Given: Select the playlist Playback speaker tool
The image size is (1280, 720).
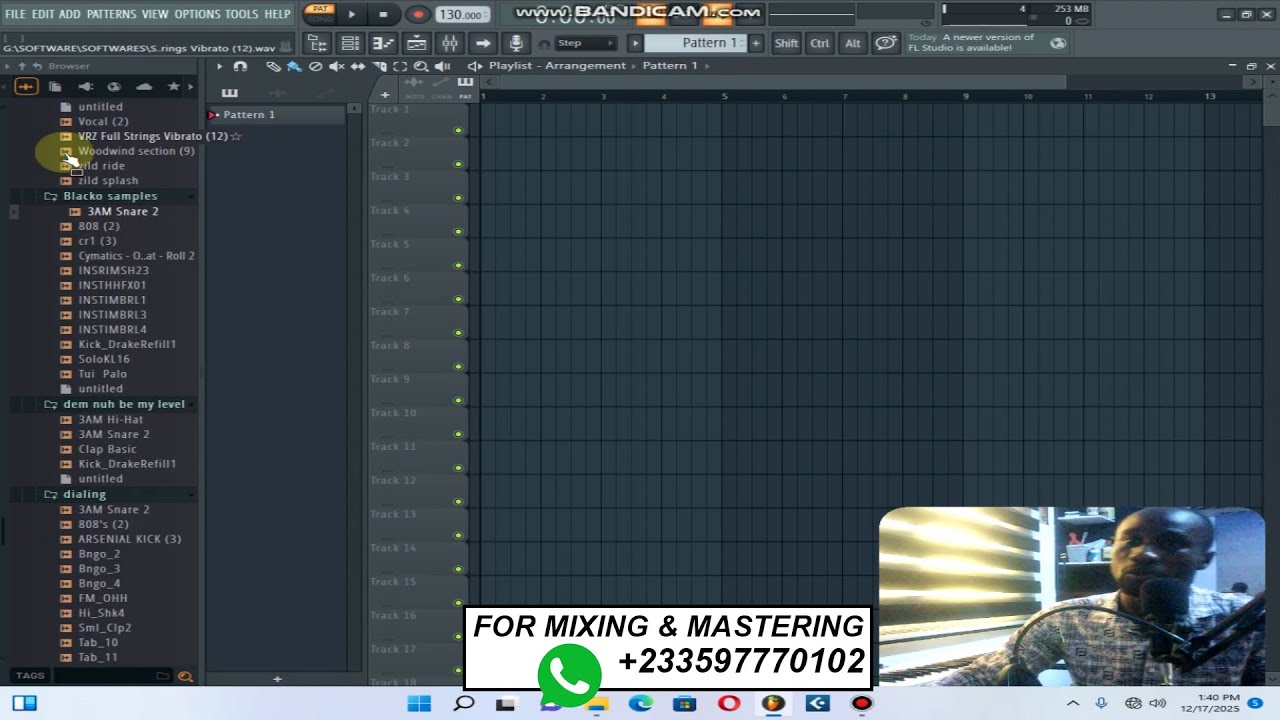Looking at the screenshot, I should (x=442, y=66).
